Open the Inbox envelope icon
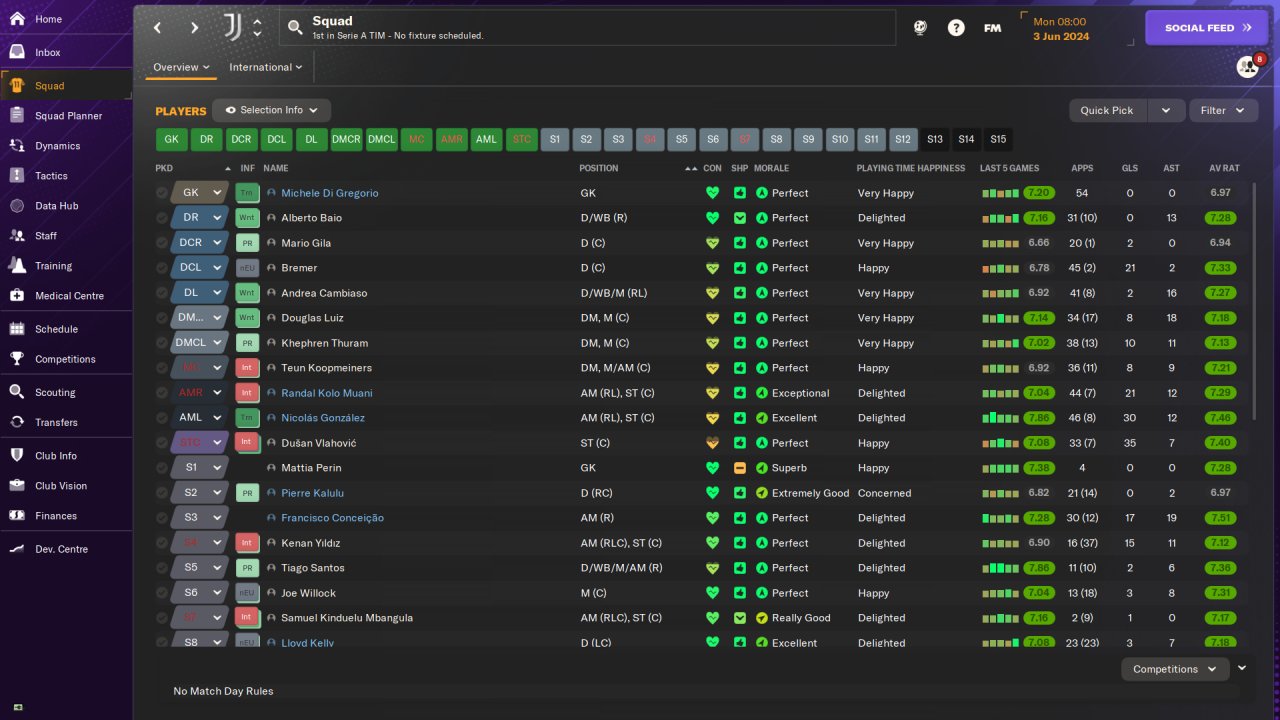Screen dimensions: 1280x720 pos(17,52)
